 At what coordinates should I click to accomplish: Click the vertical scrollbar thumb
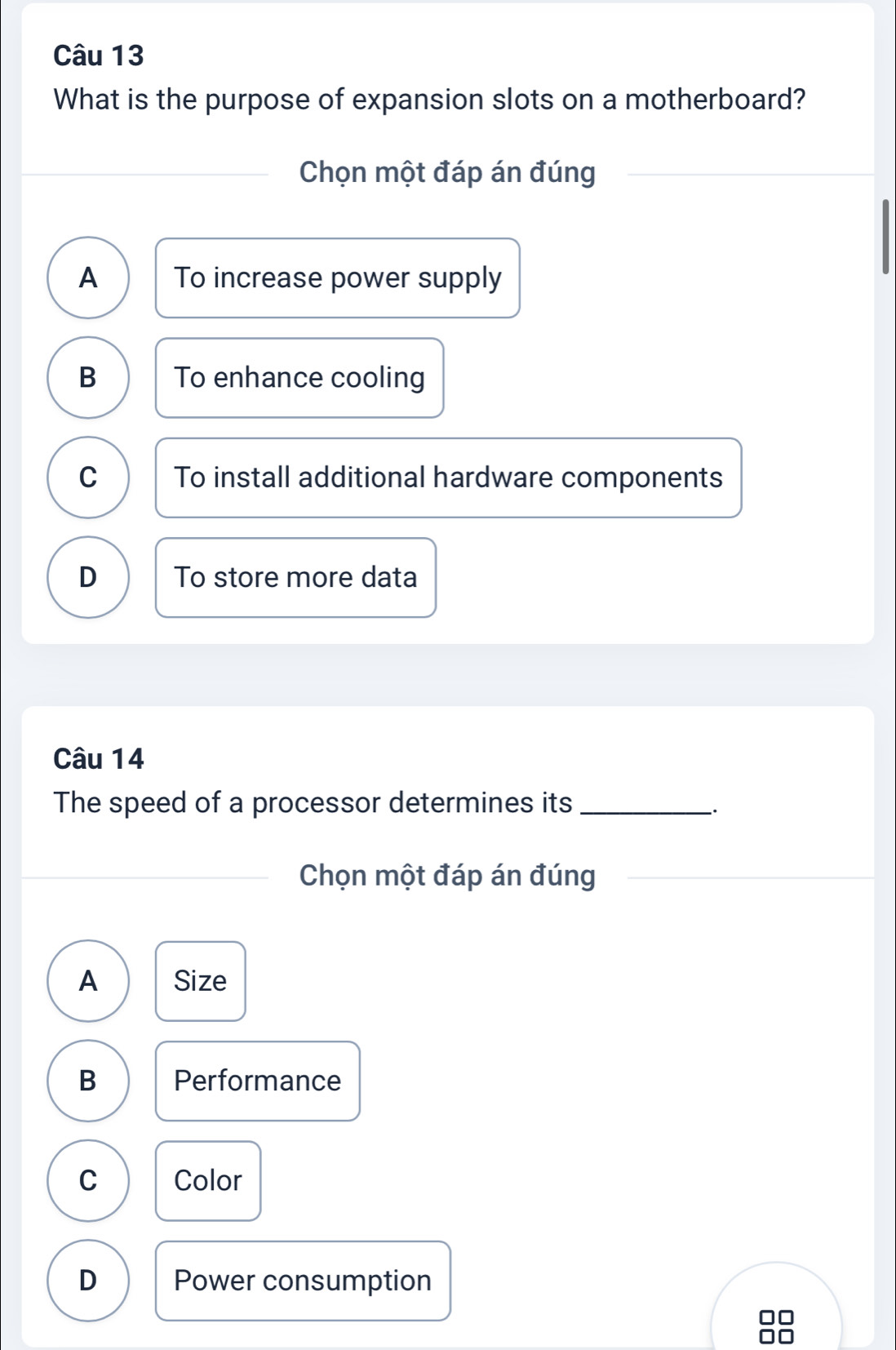885,236
